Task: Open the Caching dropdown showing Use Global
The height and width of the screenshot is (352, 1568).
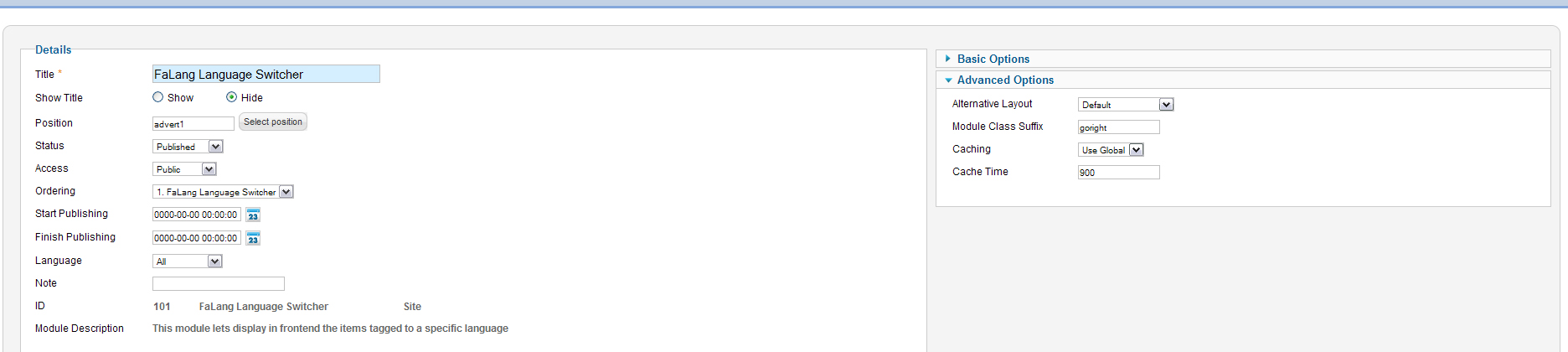Action: pos(1111,150)
